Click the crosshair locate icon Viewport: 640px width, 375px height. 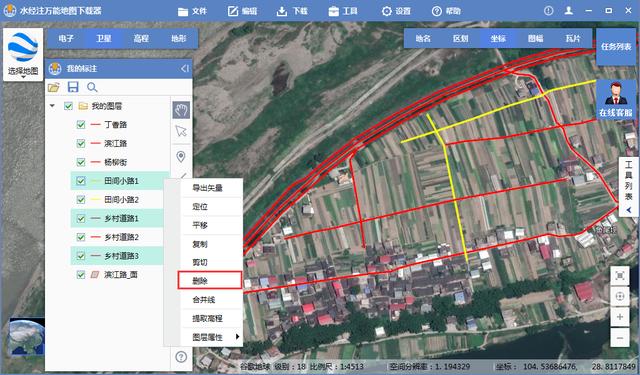point(620,297)
